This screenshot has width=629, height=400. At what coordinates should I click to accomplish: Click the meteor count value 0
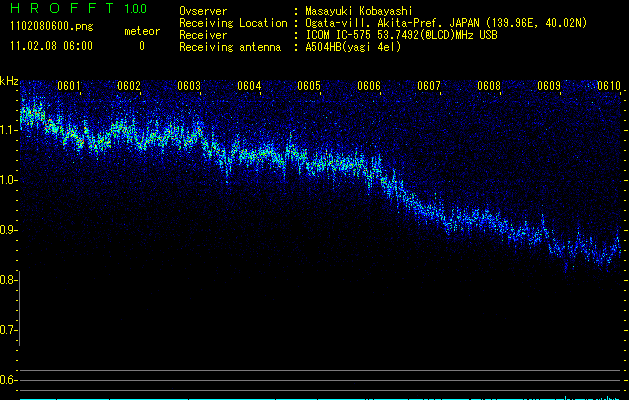(141, 46)
